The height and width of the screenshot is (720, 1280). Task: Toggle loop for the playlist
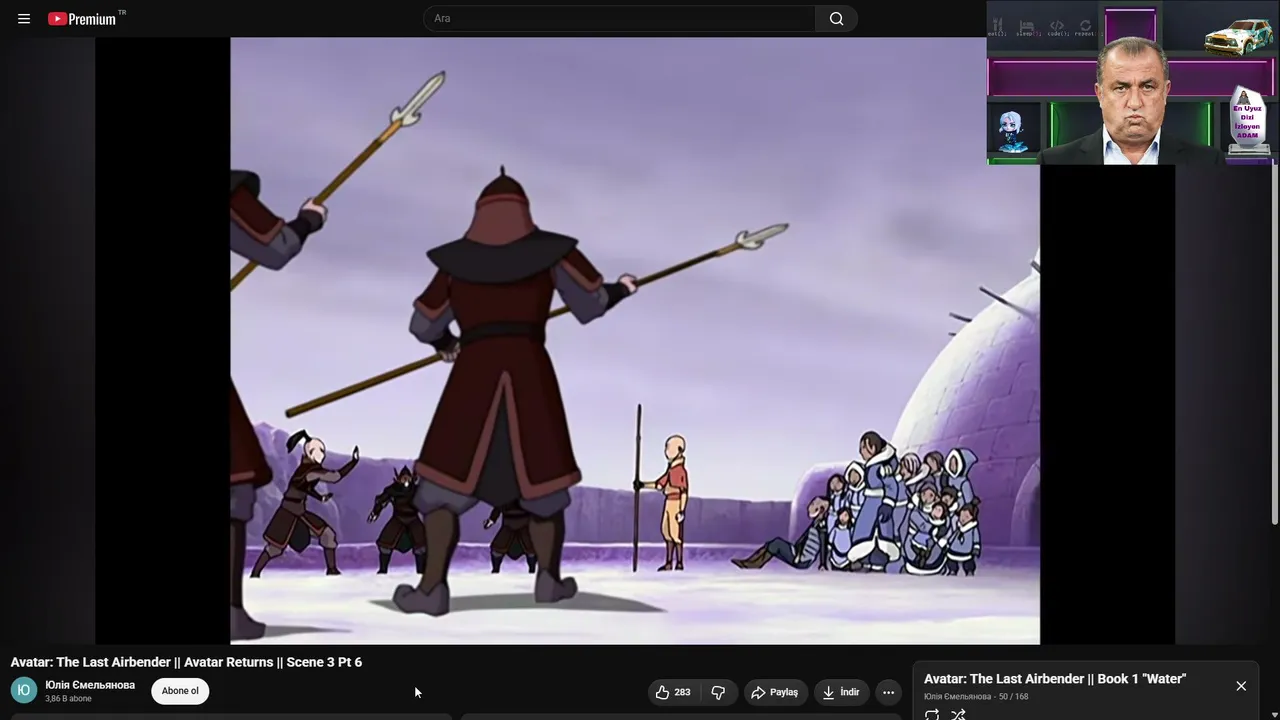click(932, 714)
